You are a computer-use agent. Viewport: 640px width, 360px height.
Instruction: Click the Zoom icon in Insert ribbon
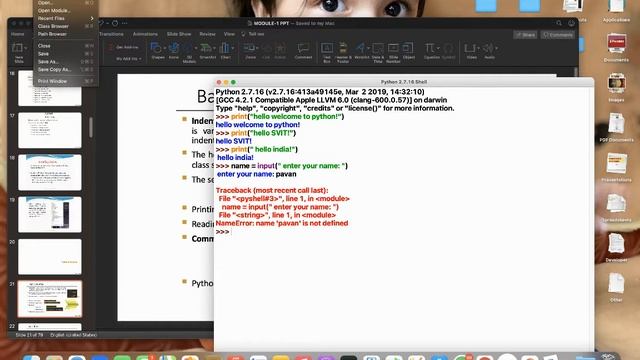click(249, 48)
